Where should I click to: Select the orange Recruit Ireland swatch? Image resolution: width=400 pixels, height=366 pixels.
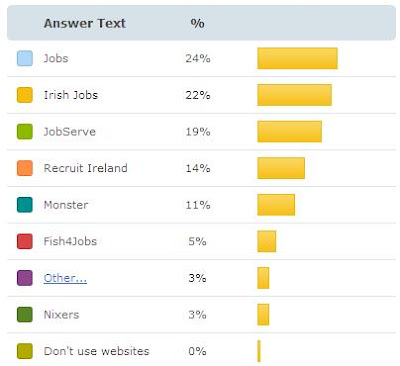click(x=25, y=168)
